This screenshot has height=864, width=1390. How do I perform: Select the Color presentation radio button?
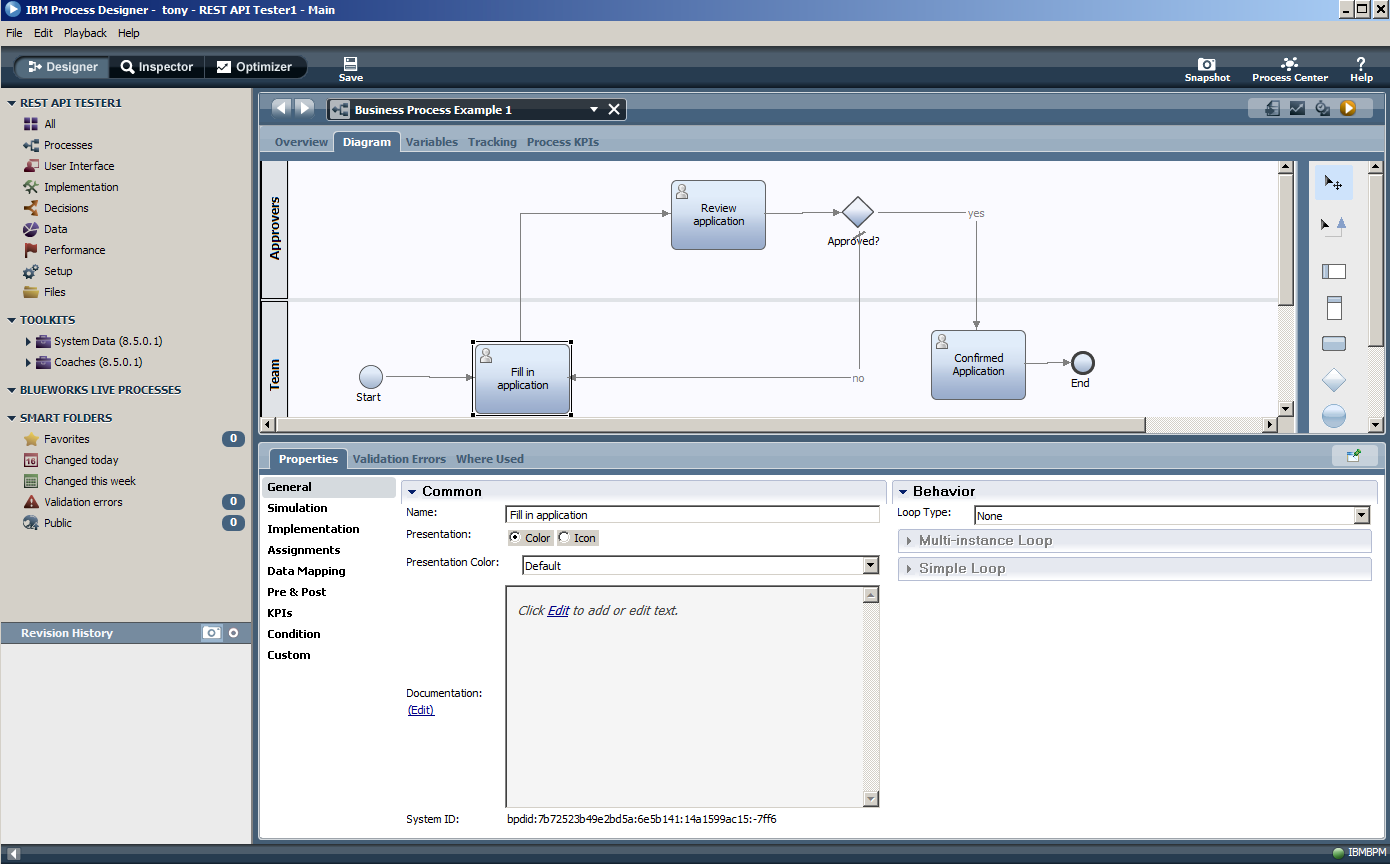[515, 538]
